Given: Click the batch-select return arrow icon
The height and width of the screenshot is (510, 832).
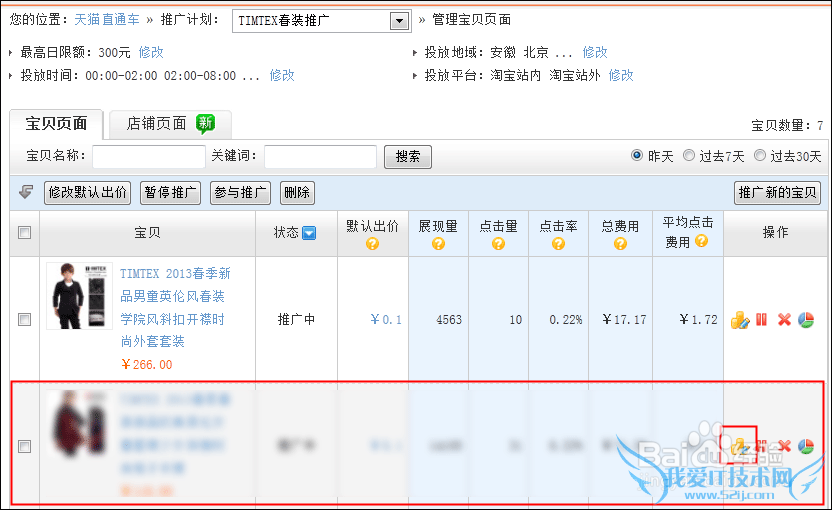Looking at the screenshot, I should (26, 192).
